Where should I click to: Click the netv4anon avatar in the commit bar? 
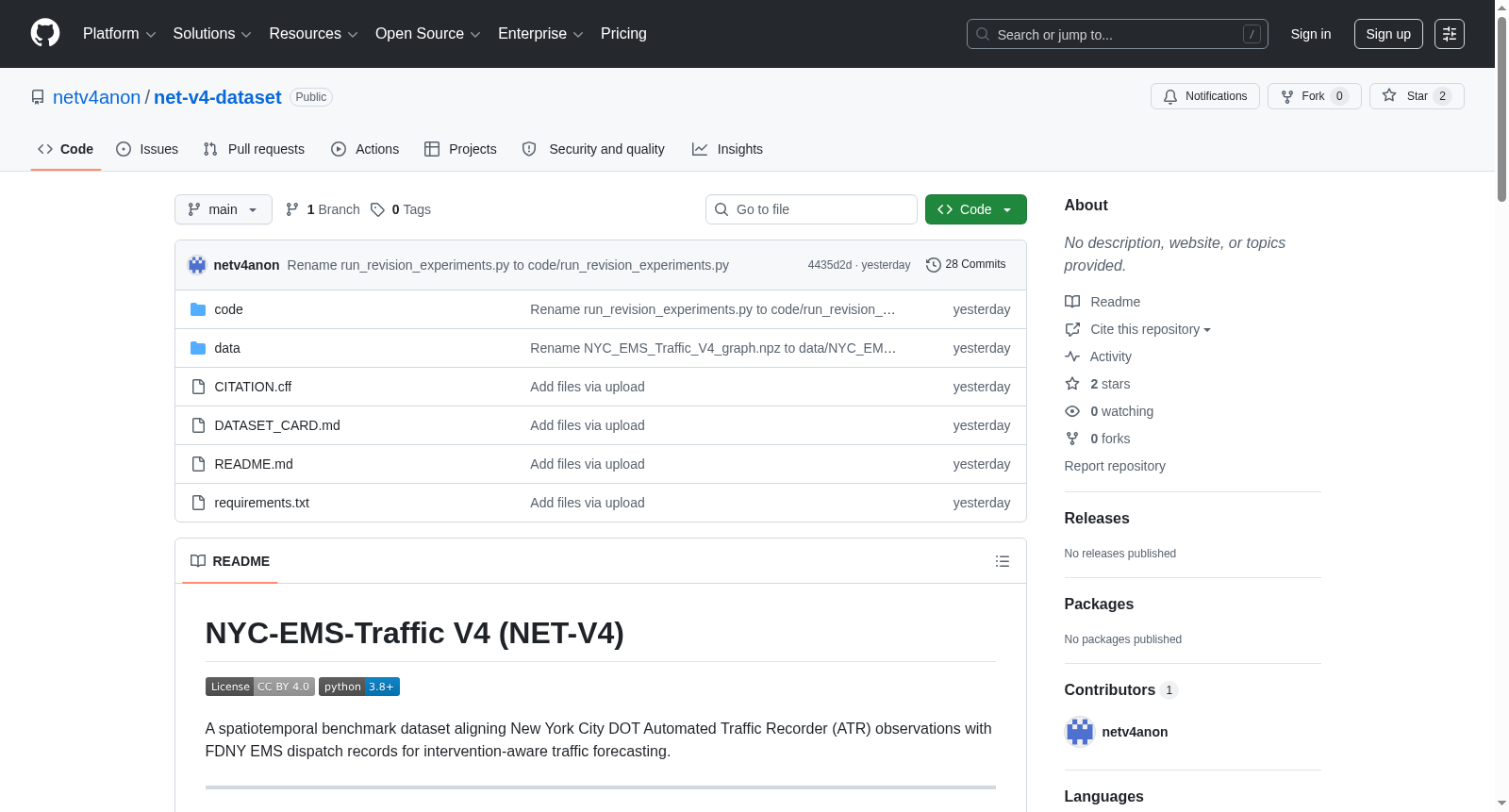197,265
